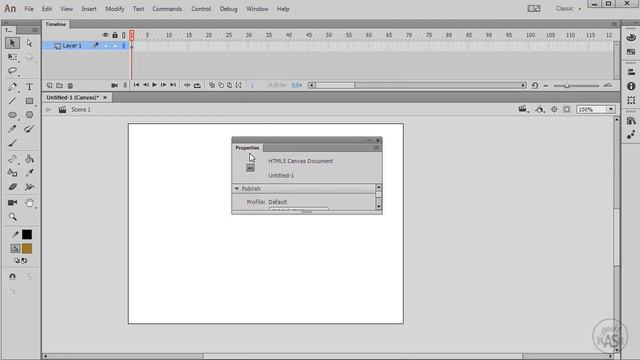640x360 pixels.
Task: Open the Window menu
Action: pyautogui.click(x=257, y=9)
